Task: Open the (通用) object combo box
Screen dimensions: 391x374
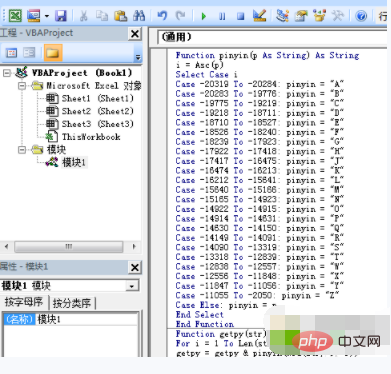Action: [x=272, y=37]
